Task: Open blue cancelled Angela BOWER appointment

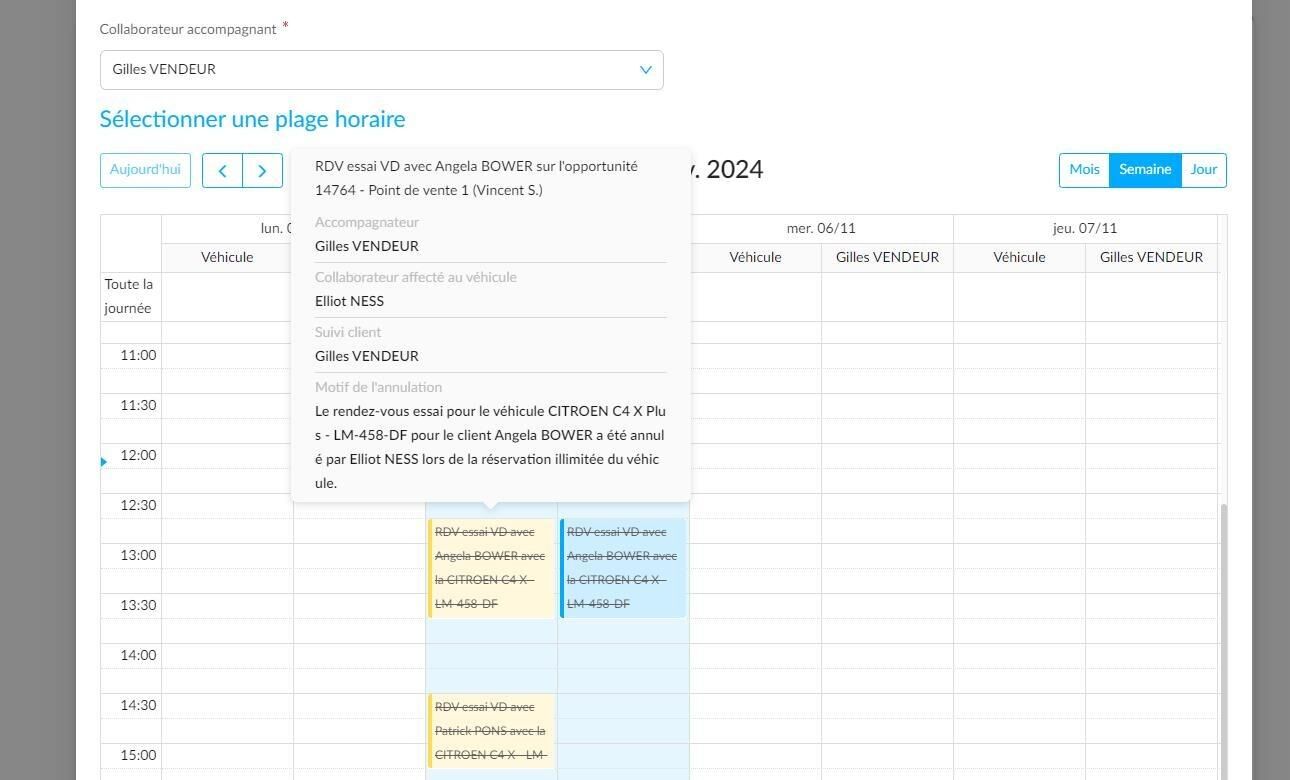Action: [x=623, y=568]
